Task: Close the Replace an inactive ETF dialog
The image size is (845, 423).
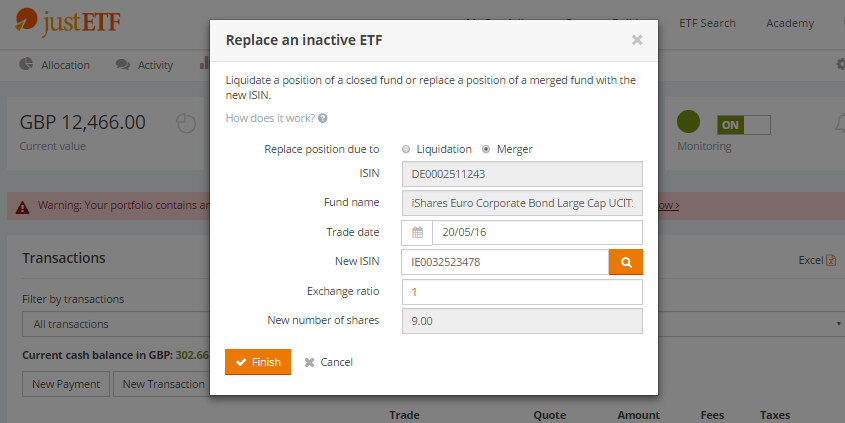Action: pos(637,40)
